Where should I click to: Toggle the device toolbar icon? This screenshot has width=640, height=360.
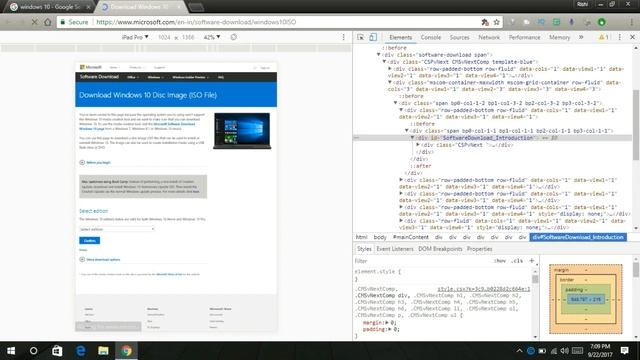373,37
